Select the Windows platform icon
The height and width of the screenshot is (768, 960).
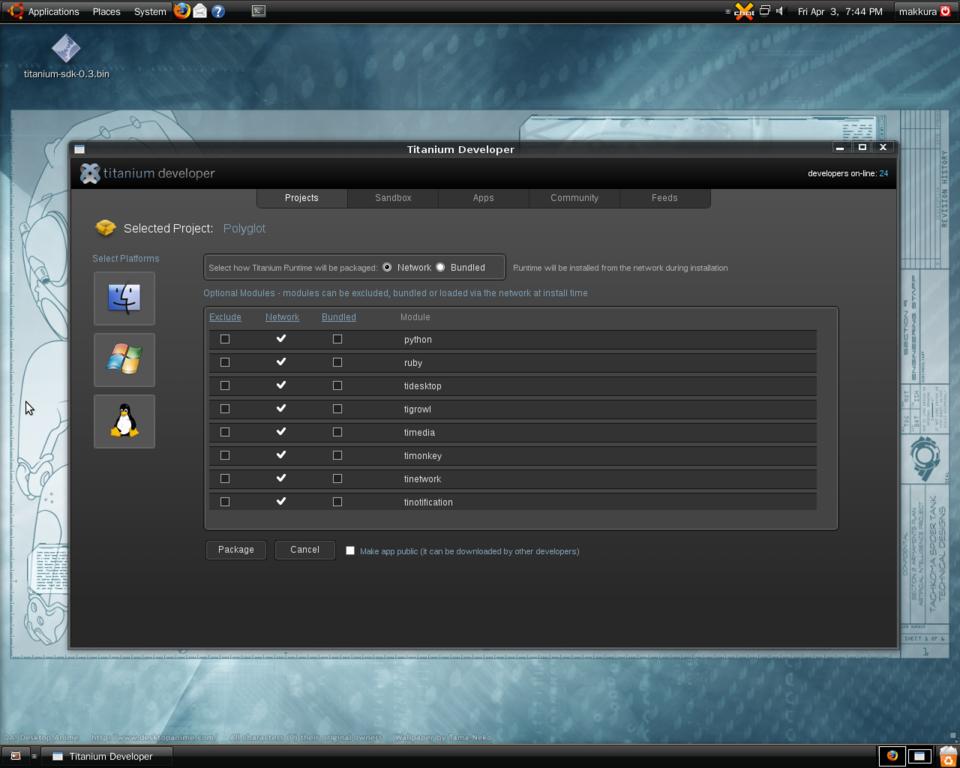click(x=124, y=359)
